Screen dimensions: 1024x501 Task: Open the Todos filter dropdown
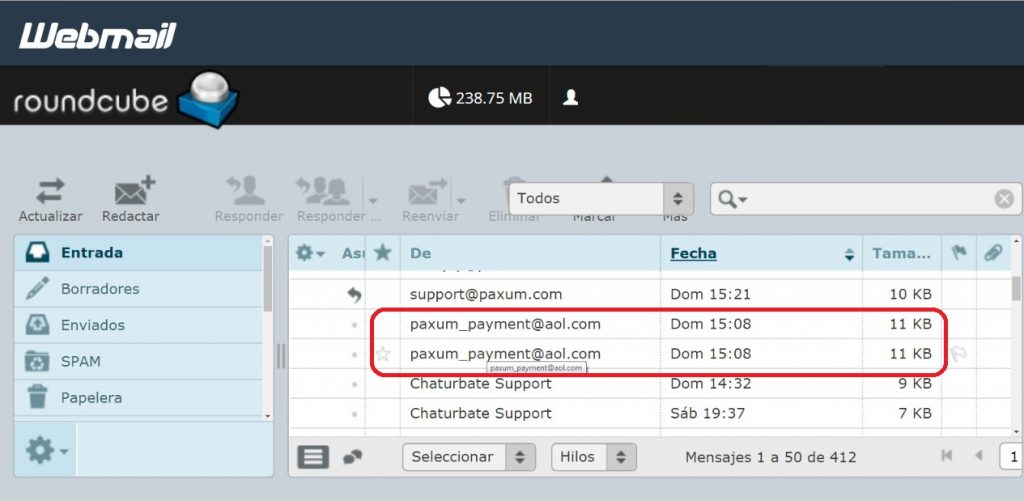601,199
